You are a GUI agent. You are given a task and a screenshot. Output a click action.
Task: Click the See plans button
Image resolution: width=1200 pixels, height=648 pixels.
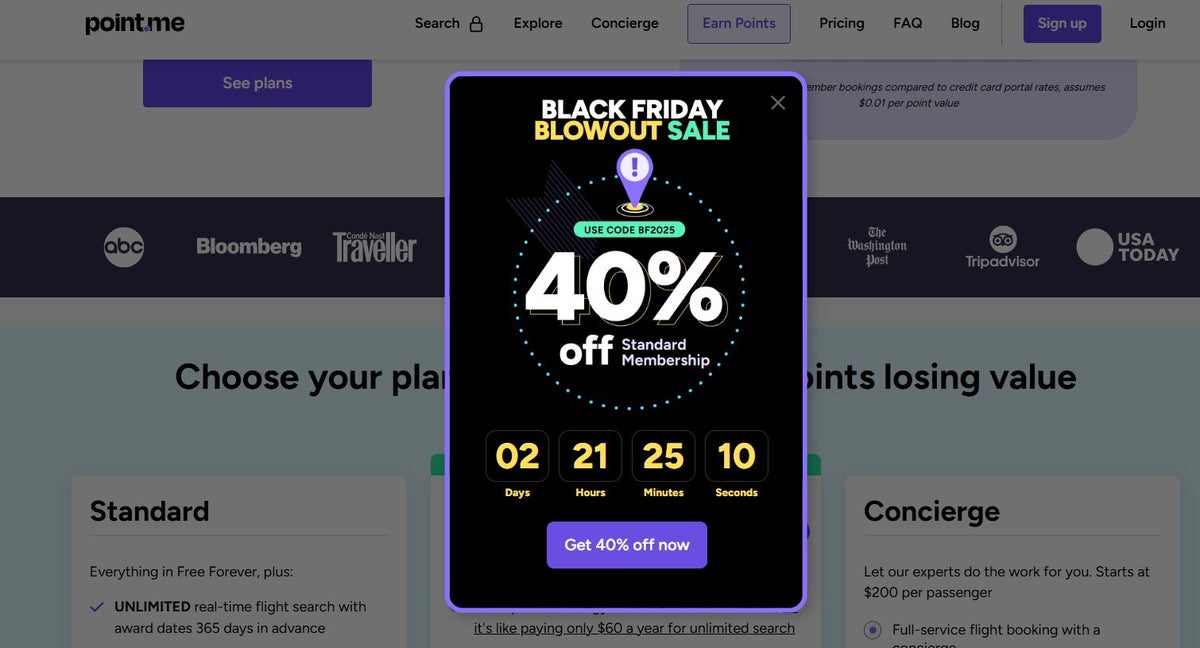coord(256,84)
